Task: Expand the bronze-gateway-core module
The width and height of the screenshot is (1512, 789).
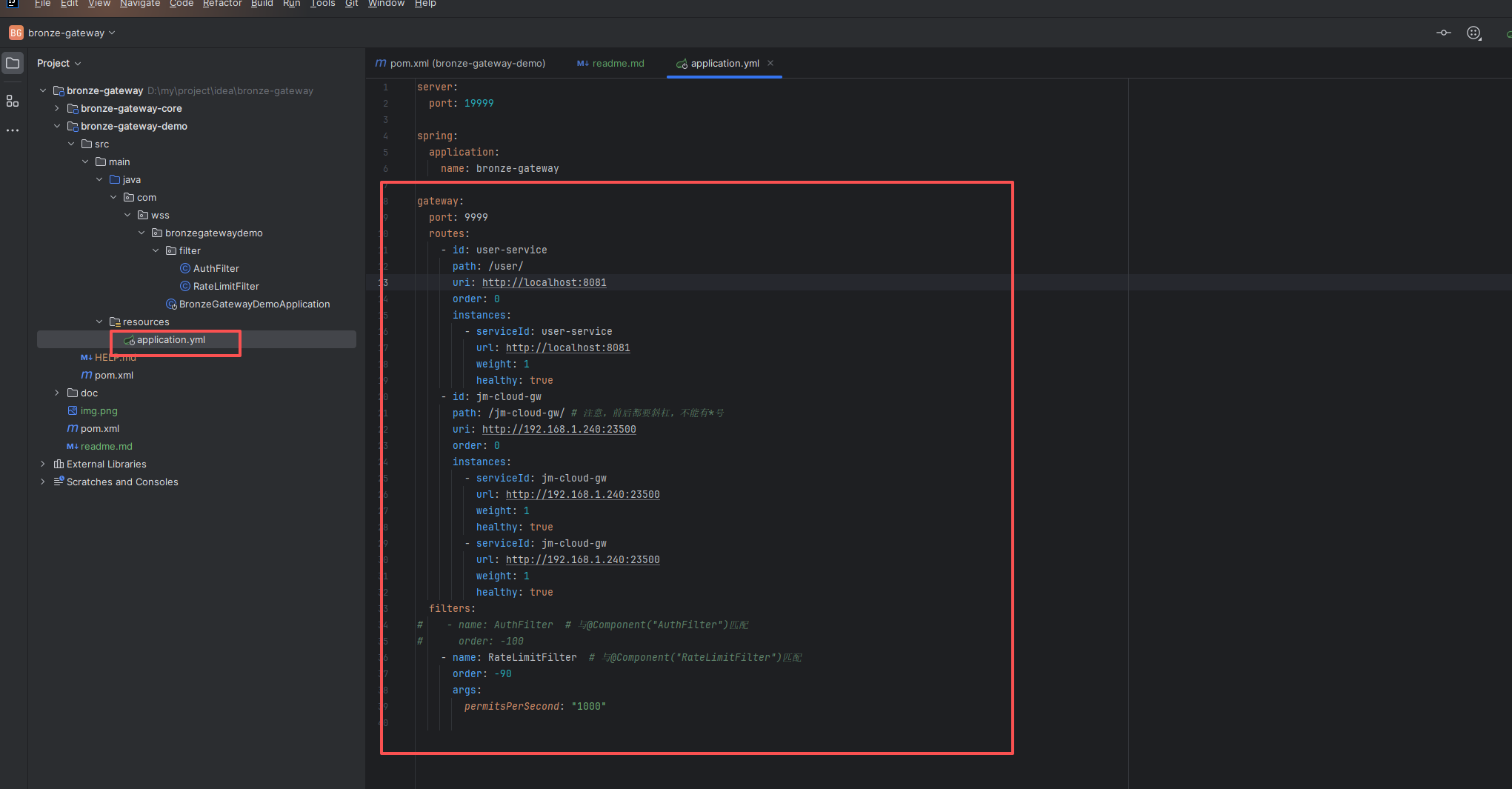Action: click(x=57, y=108)
